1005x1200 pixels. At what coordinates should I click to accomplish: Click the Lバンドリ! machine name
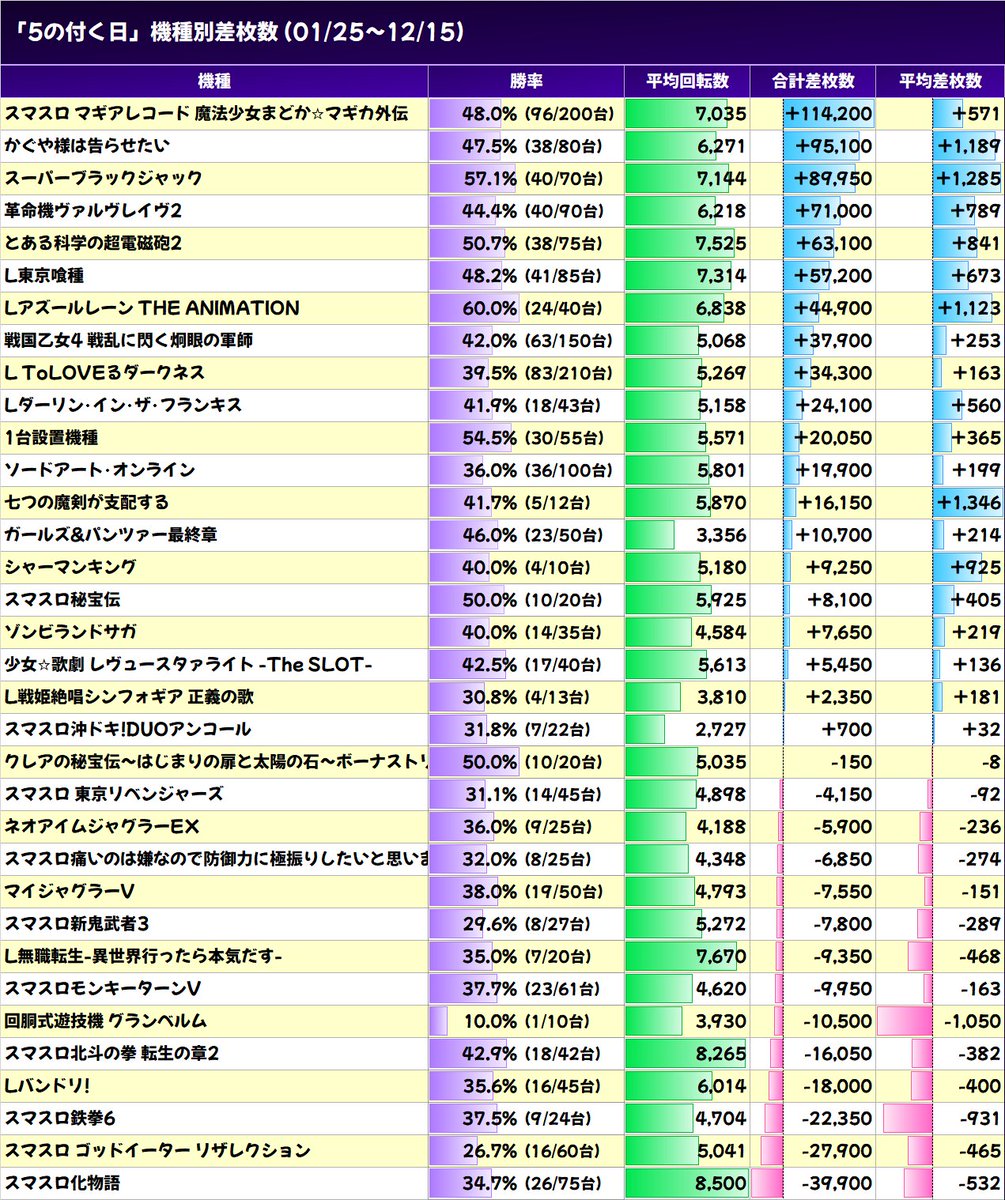(48, 1086)
